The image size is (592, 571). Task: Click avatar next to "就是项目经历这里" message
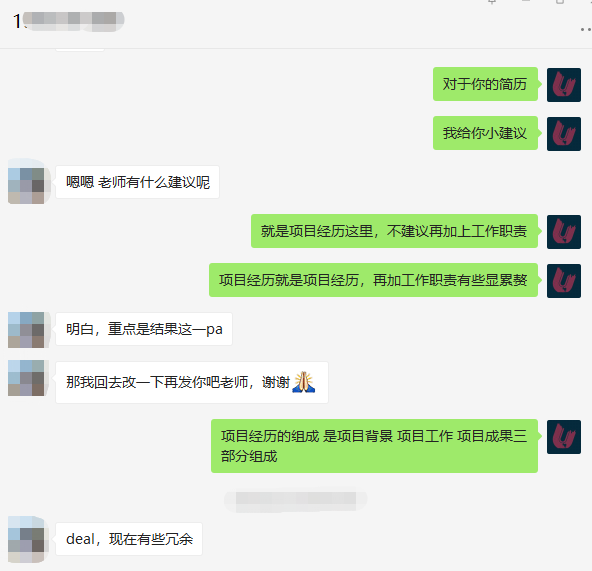point(564,232)
